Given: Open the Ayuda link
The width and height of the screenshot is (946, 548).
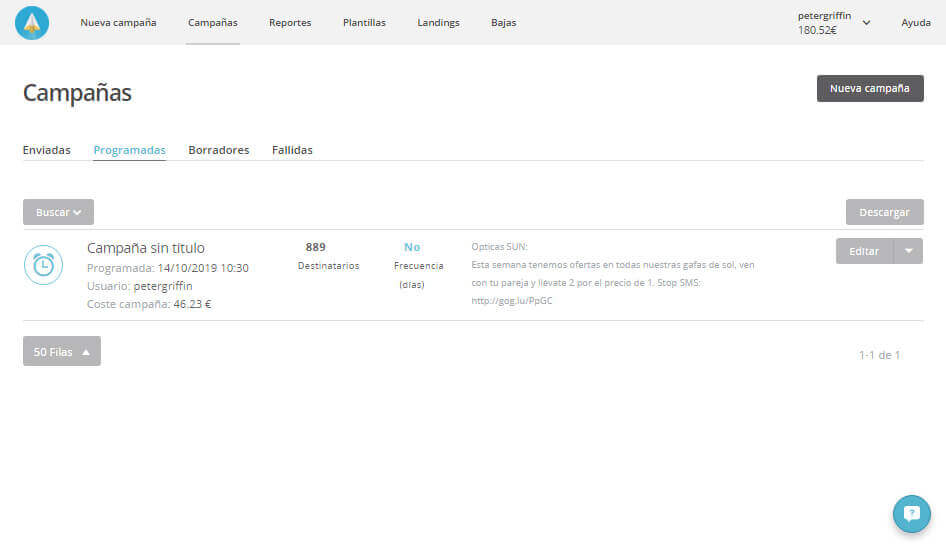Looking at the screenshot, I should coord(915,23).
